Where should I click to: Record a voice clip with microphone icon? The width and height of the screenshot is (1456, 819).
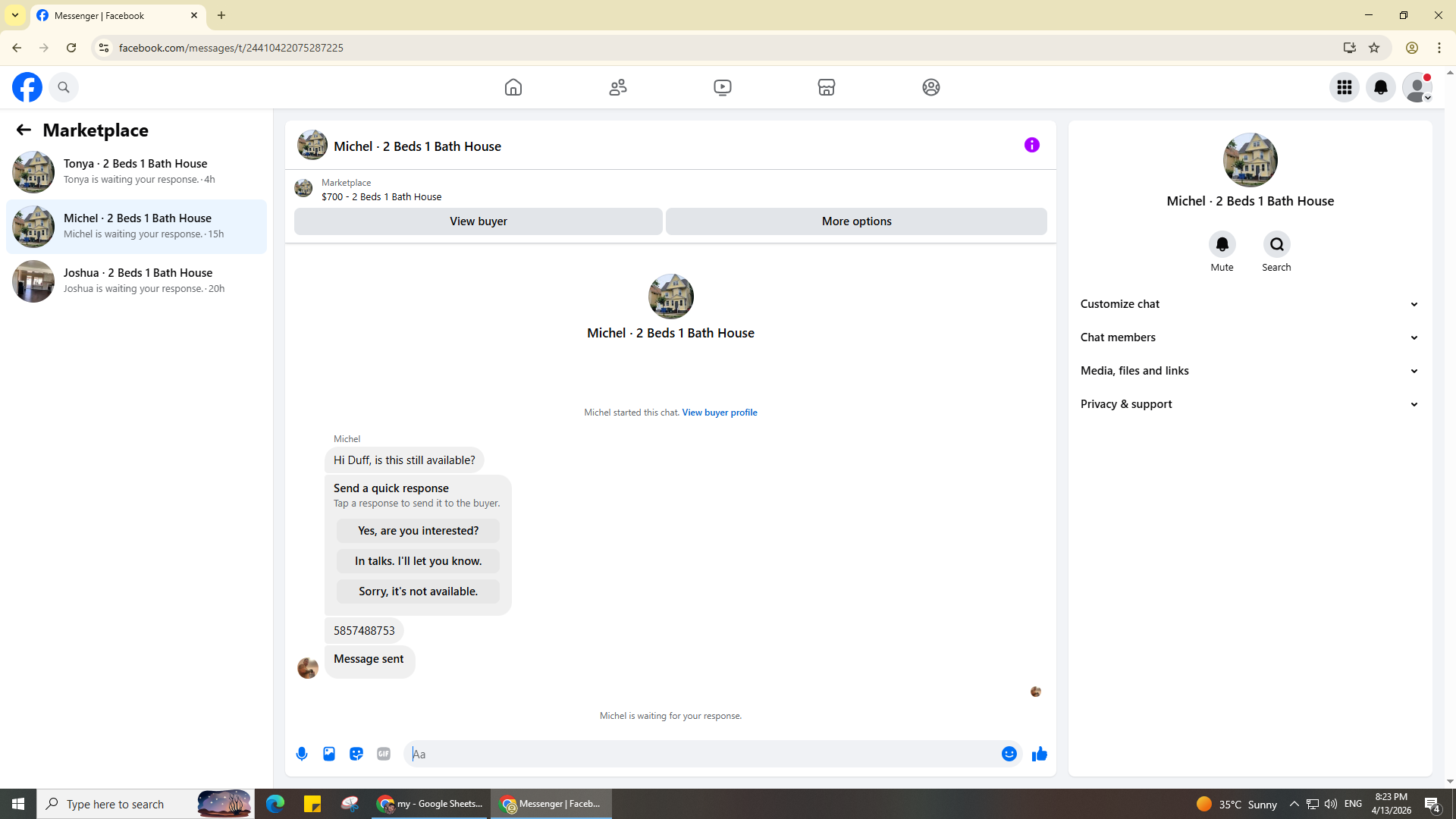[x=302, y=754]
